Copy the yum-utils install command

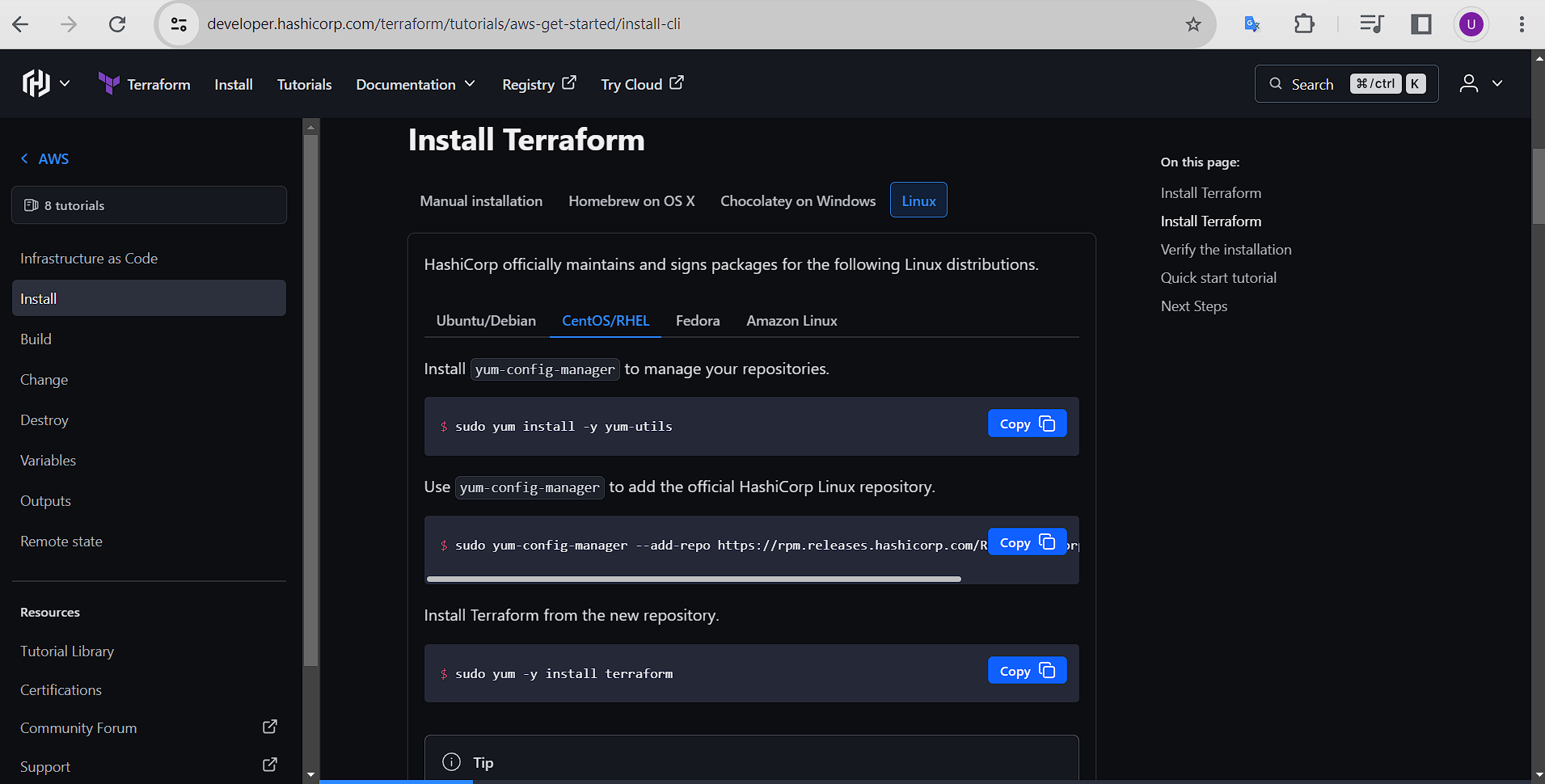point(1026,424)
